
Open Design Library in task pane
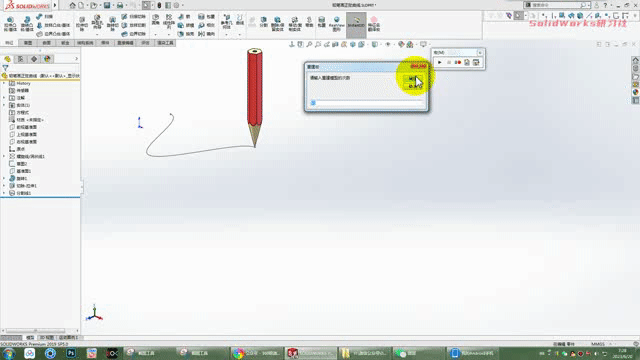click(x=636, y=68)
